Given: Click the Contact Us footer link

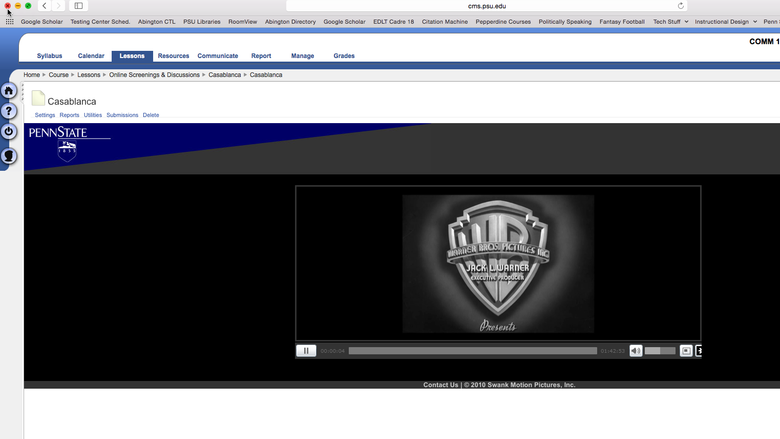Looking at the screenshot, I should [440, 385].
